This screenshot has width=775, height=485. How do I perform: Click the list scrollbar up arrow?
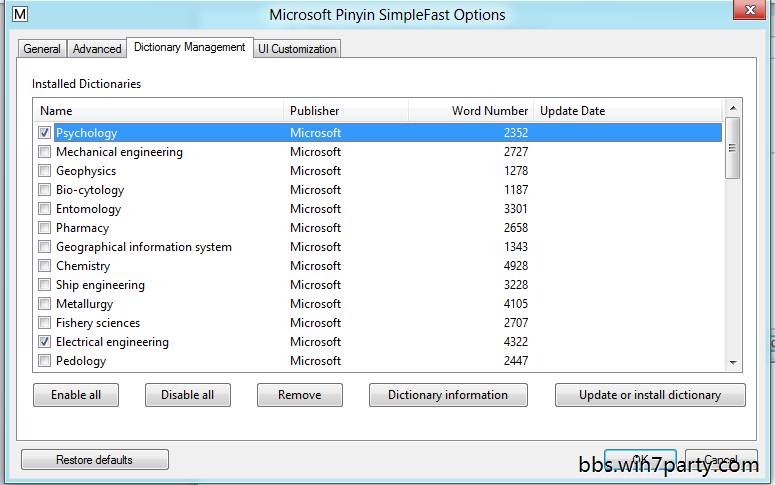733,108
